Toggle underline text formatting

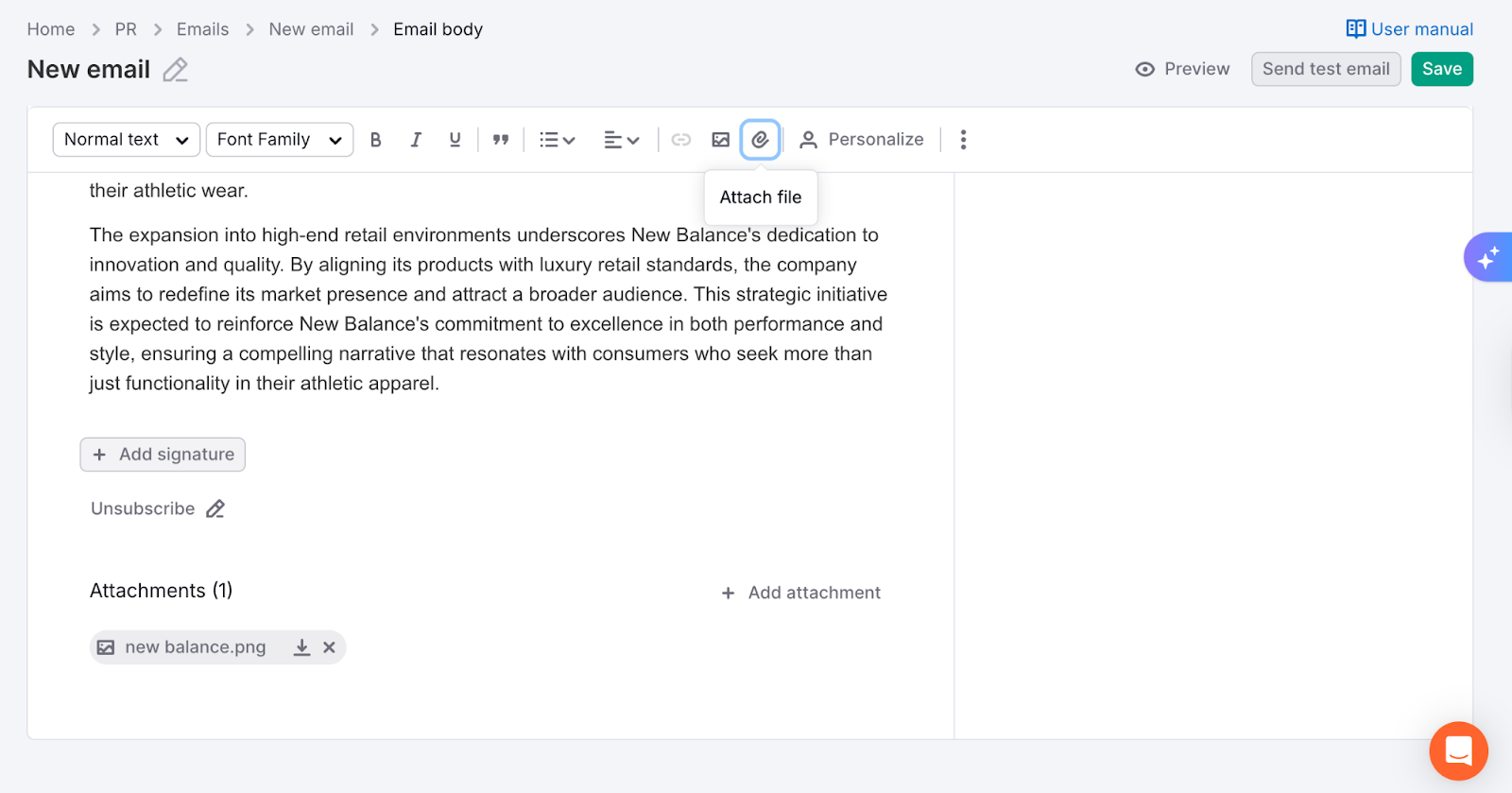(x=455, y=140)
